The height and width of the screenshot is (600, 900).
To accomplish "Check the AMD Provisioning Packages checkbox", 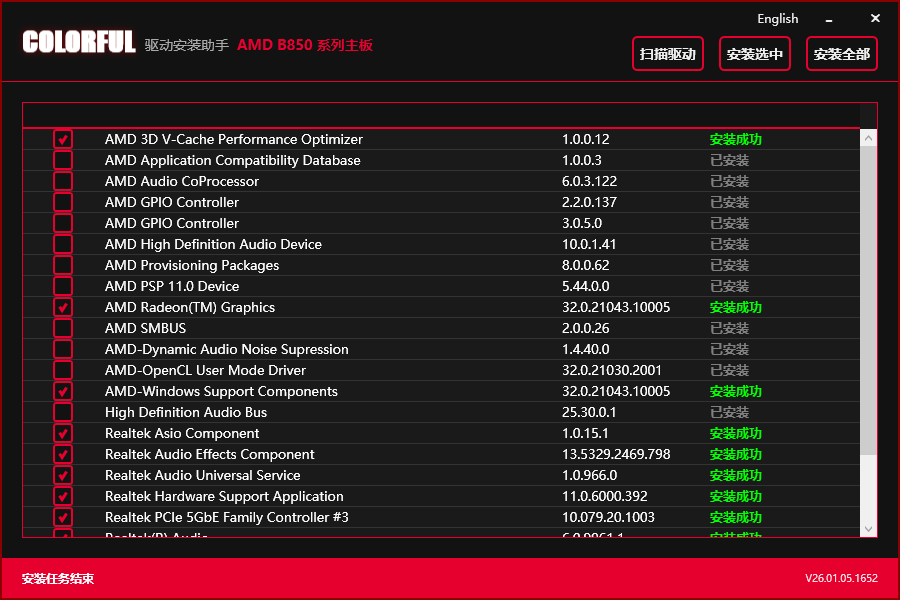I will point(63,265).
